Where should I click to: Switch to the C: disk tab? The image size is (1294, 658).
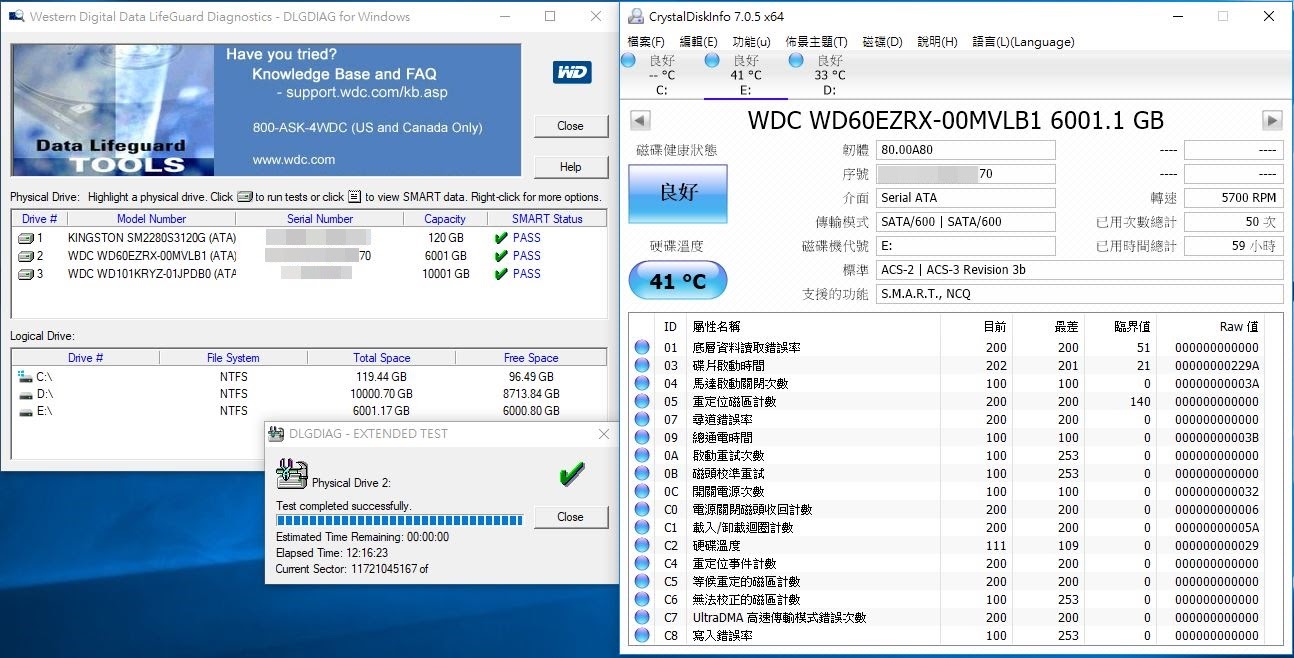(661, 76)
